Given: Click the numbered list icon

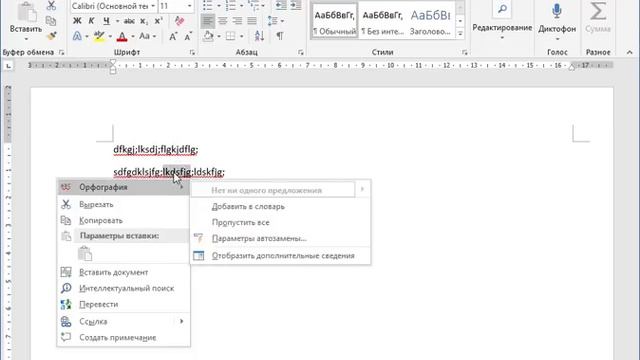Looking at the screenshot, I should (231, 6).
